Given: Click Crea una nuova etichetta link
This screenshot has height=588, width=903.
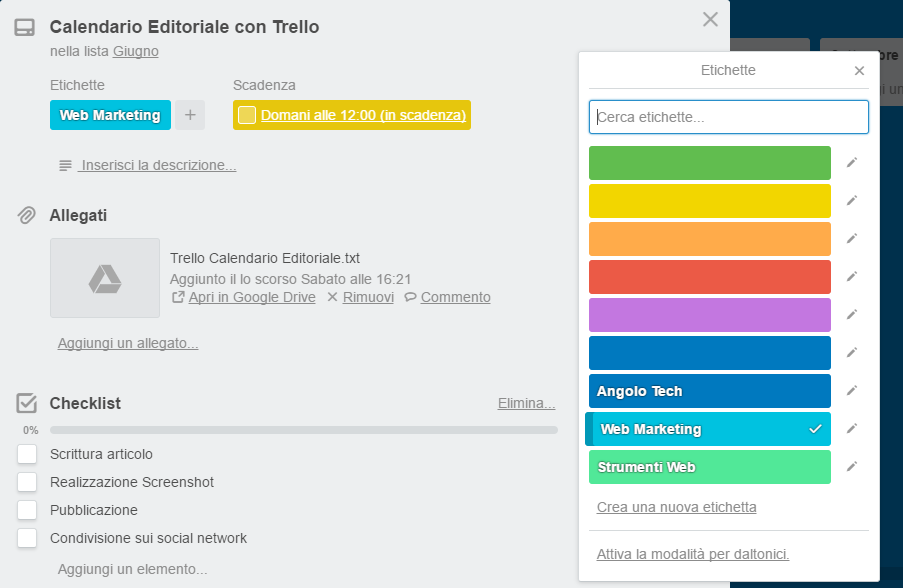Looking at the screenshot, I should click(676, 507).
